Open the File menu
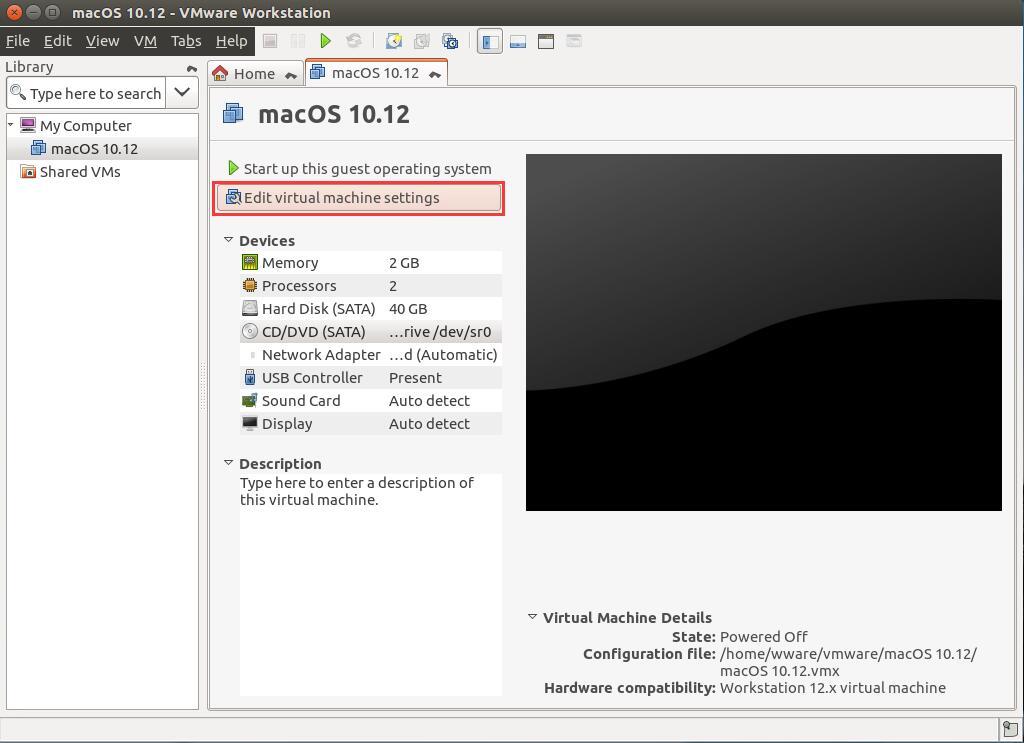Viewport: 1024px width, 743px height. [18, 41]
